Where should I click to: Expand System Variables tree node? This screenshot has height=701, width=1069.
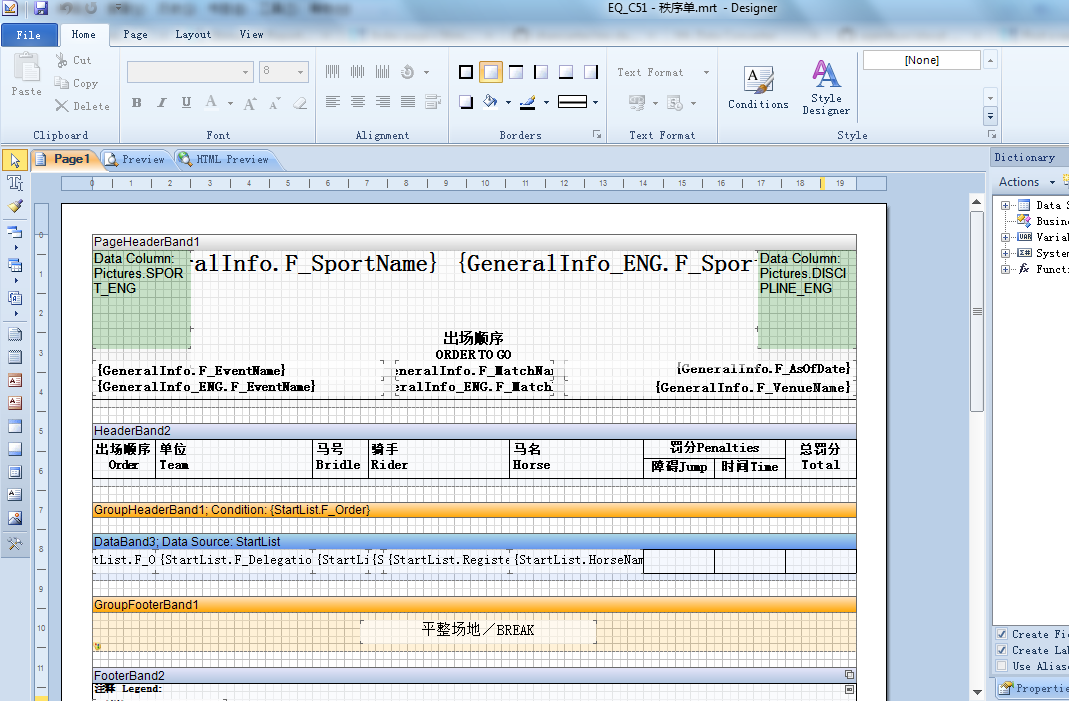point(1005,253)
